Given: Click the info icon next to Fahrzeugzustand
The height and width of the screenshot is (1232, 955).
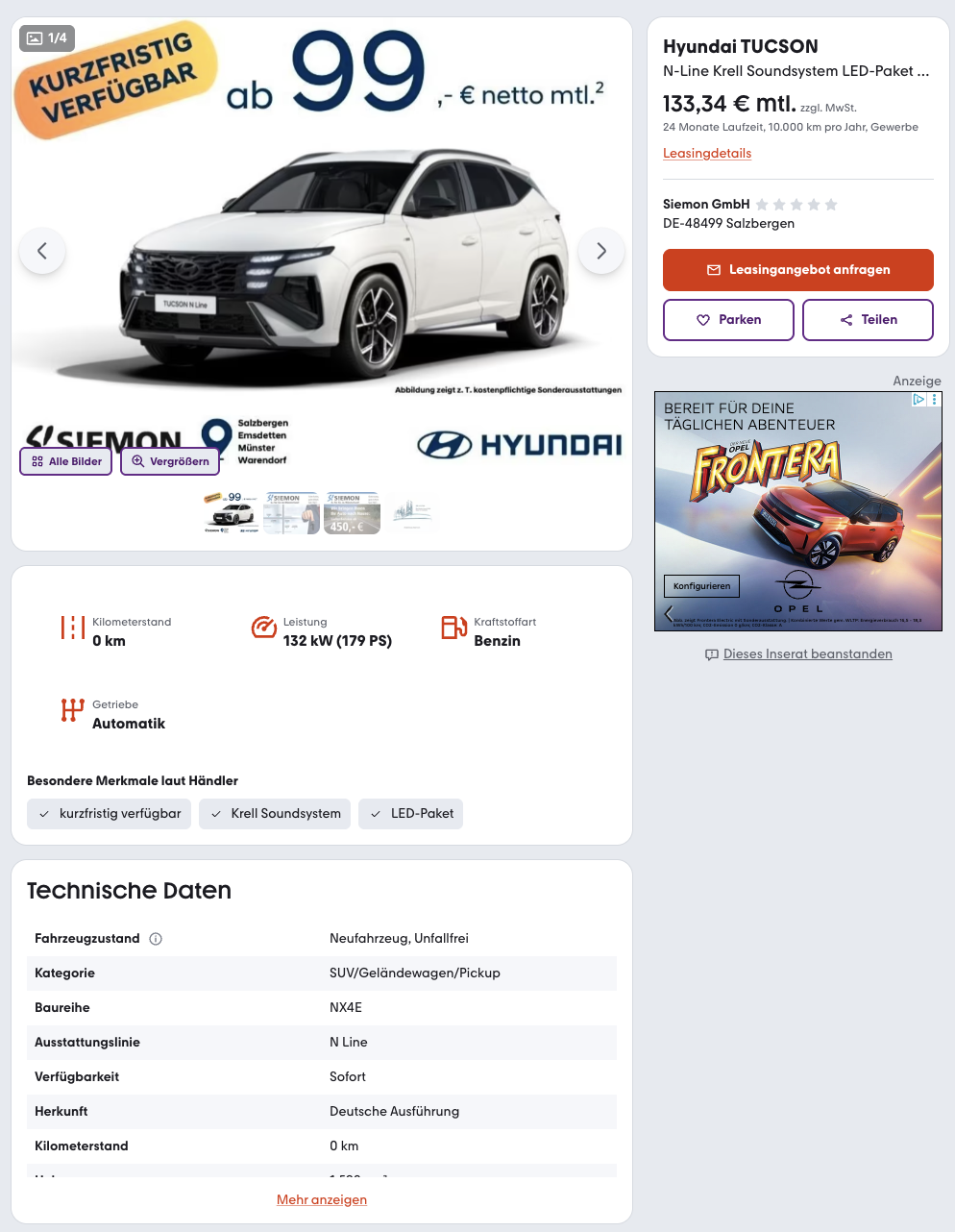Looking at the screenshot, I should (156, 939).
